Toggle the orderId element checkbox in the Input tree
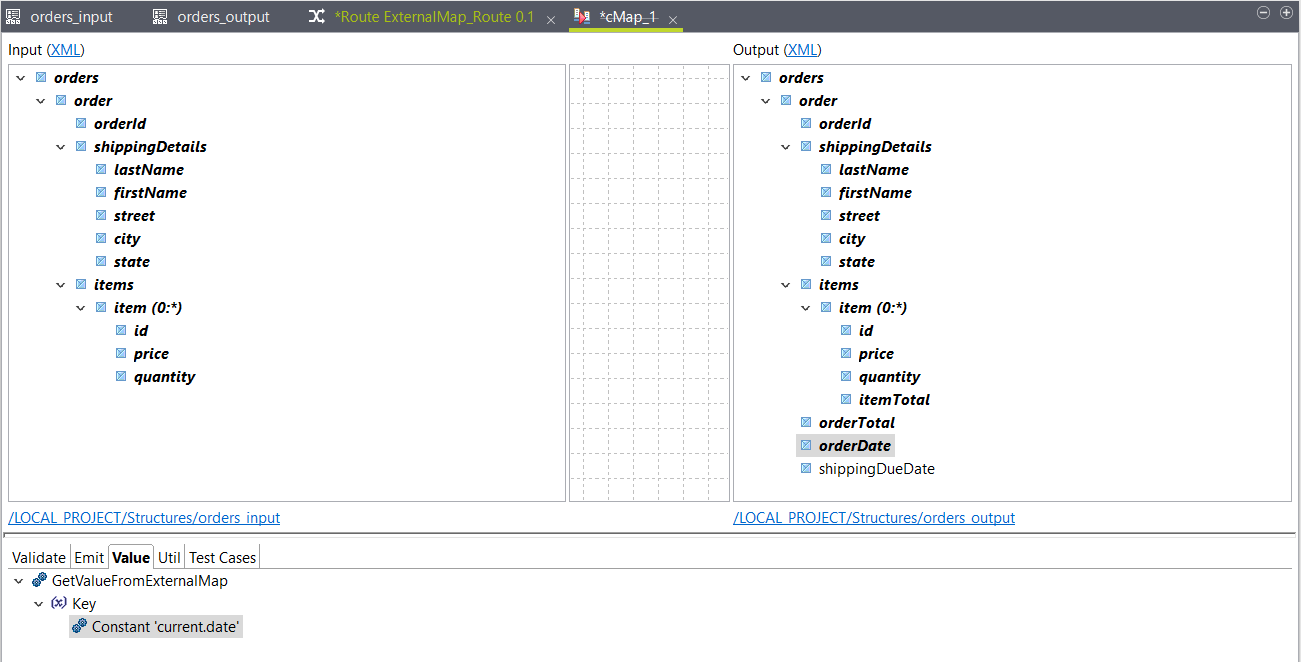Screen dimensions: 1301x662 81,122
